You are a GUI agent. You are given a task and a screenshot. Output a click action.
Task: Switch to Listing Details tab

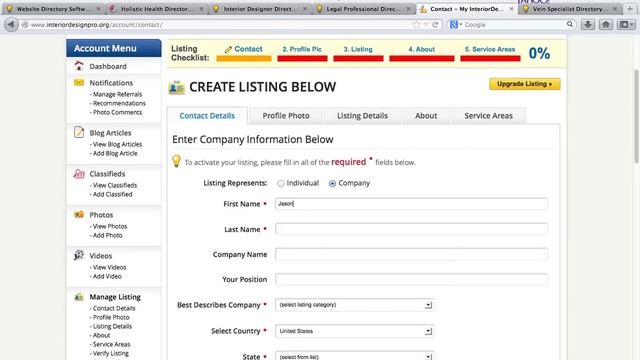click(x=362, y=116)
